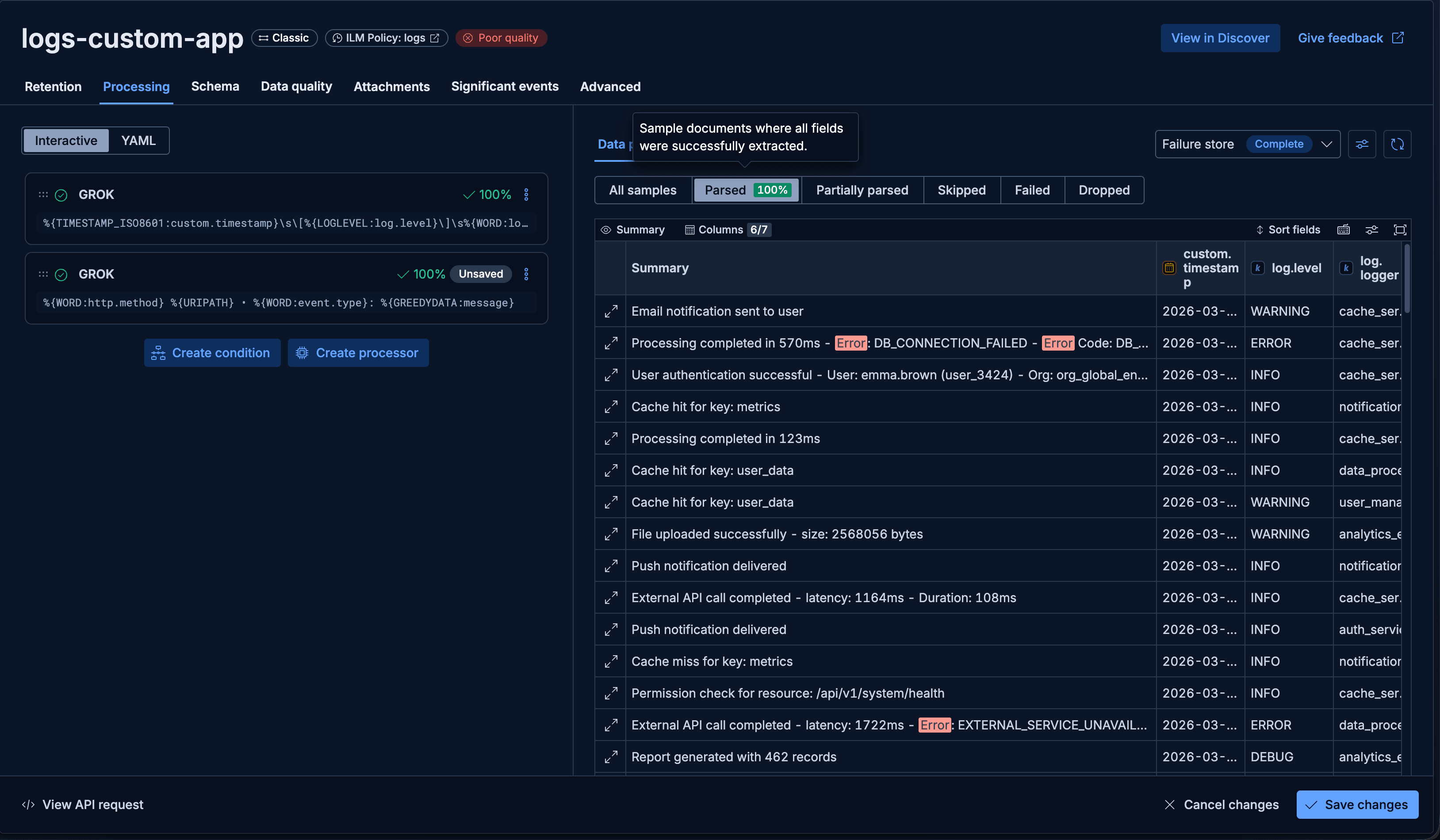This screenshot has height=840, width=1440.
Task: Click the grok pattern input of the second processor
Action: click(x=286, y=303)
